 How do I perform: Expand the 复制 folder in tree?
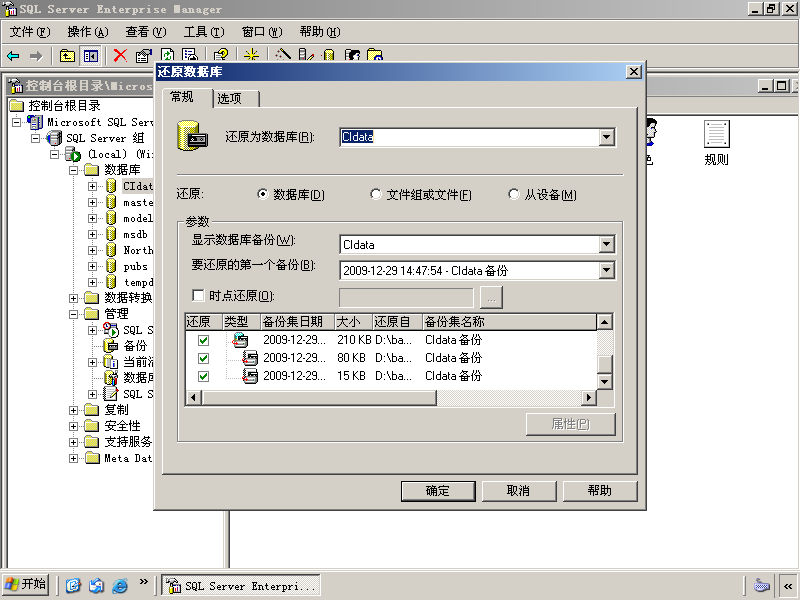[73, 410]
